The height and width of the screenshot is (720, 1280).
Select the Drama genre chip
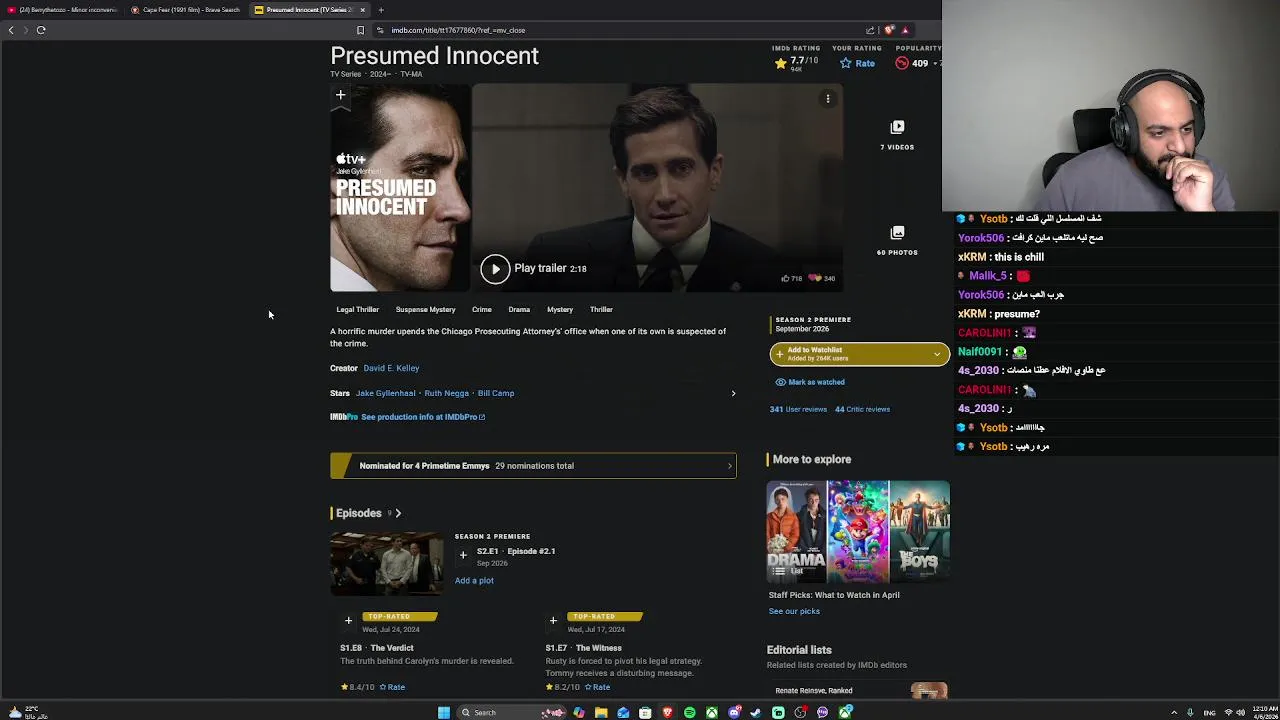click(518, 309)
